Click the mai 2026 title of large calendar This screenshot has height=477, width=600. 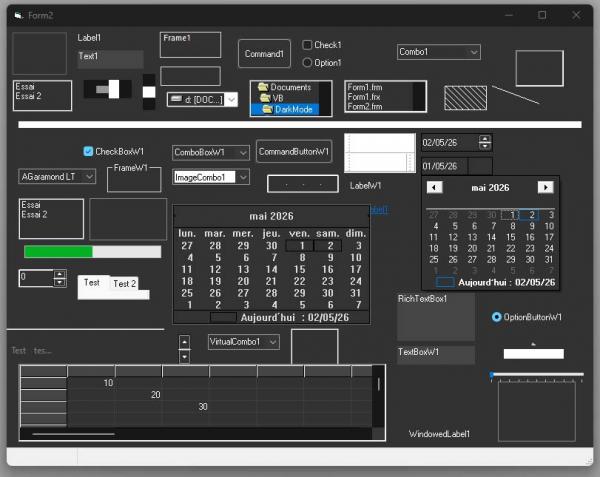click(271, 216)
